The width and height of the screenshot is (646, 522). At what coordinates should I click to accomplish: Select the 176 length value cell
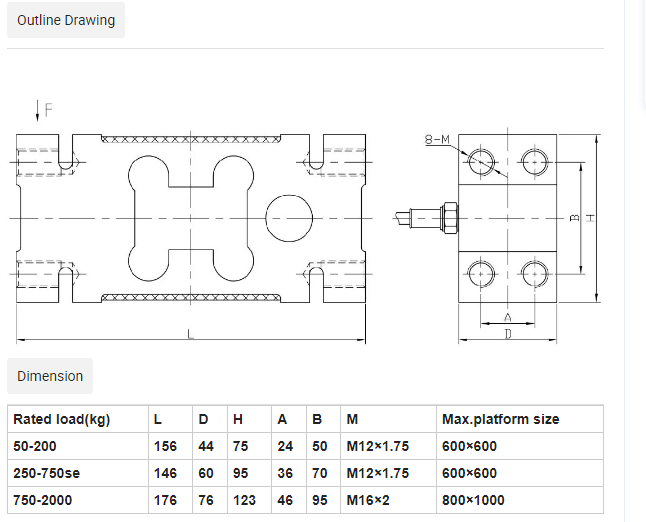[166, 500]
